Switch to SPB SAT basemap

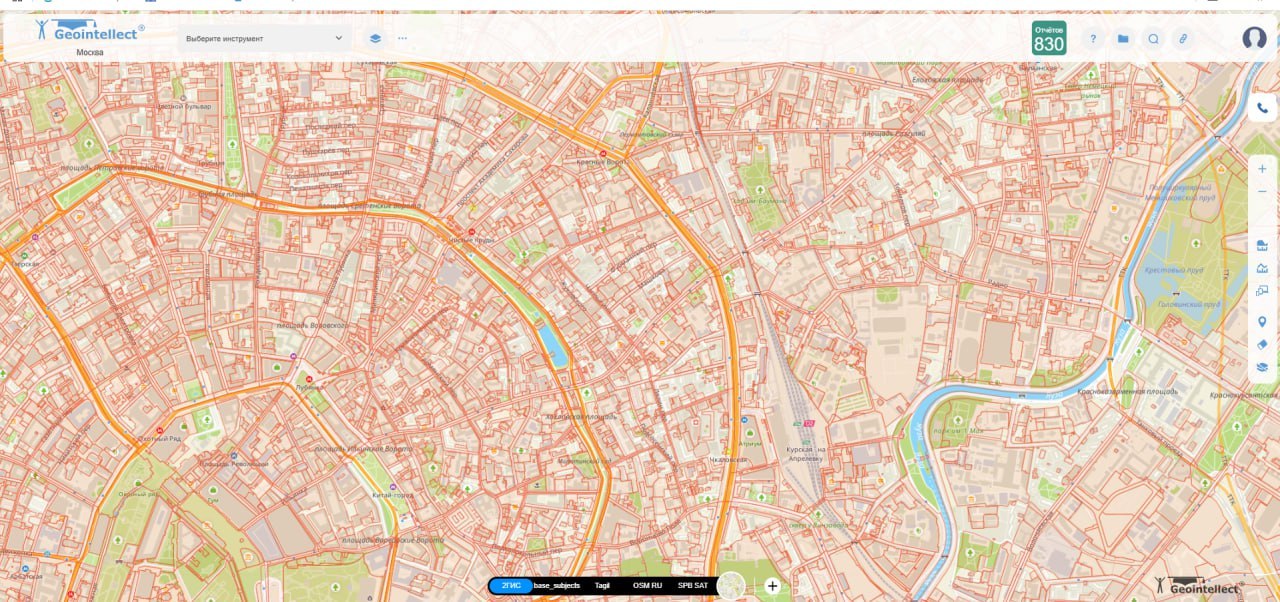tap(693, 585)
